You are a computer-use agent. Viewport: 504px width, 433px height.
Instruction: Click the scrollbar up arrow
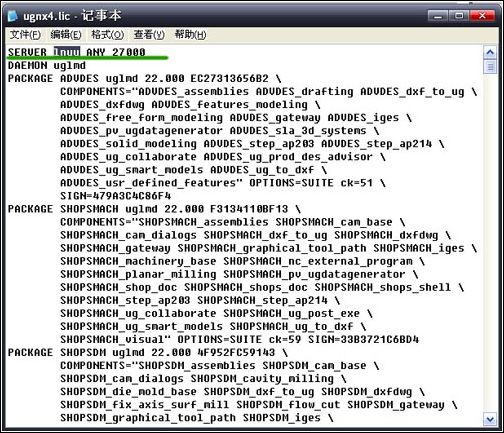[x=490, y=52]
